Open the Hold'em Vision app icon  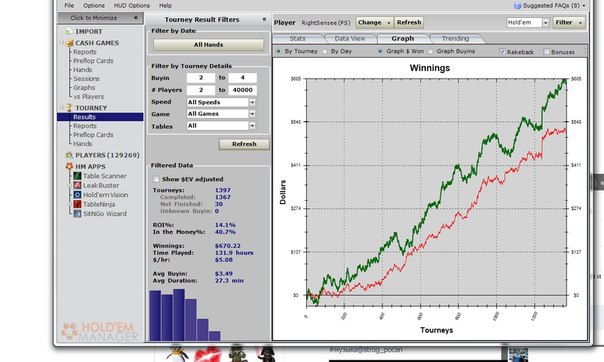(x=77, y=195)
